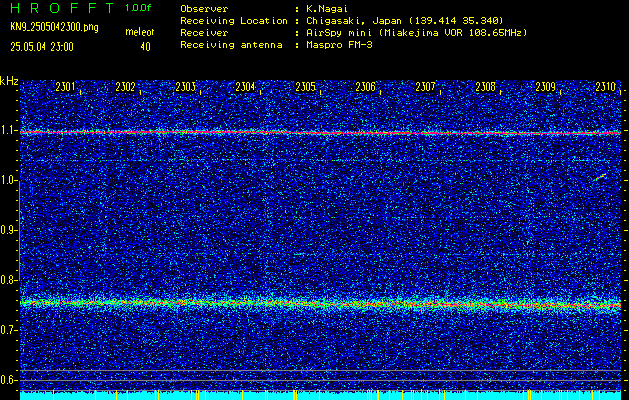The width and height of the screenshot is (629, 400).
Task: Click the Receiving antenna label
Action: (x=231, y=45)
